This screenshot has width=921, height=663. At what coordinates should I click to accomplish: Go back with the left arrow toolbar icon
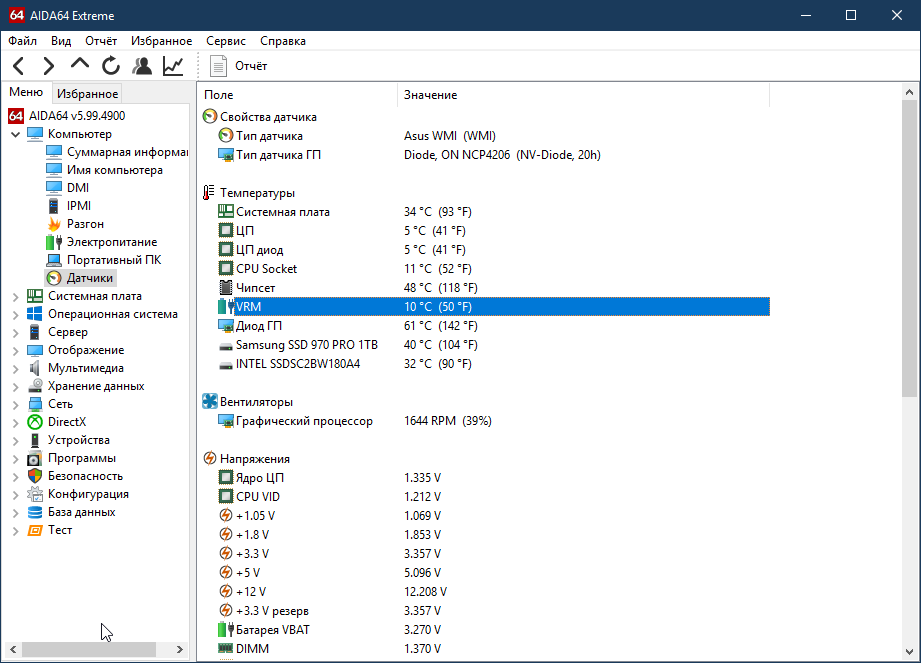18,66
